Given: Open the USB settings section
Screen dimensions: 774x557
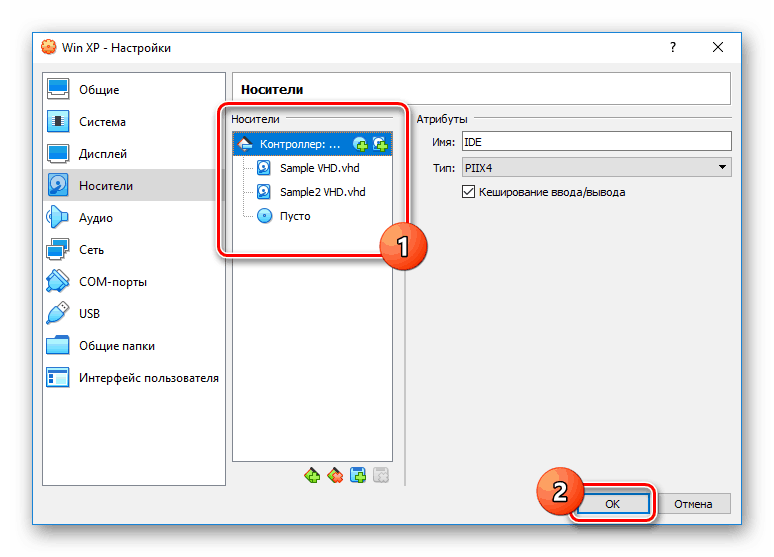Looking at the screenshot, I should (x=133, y=314).
